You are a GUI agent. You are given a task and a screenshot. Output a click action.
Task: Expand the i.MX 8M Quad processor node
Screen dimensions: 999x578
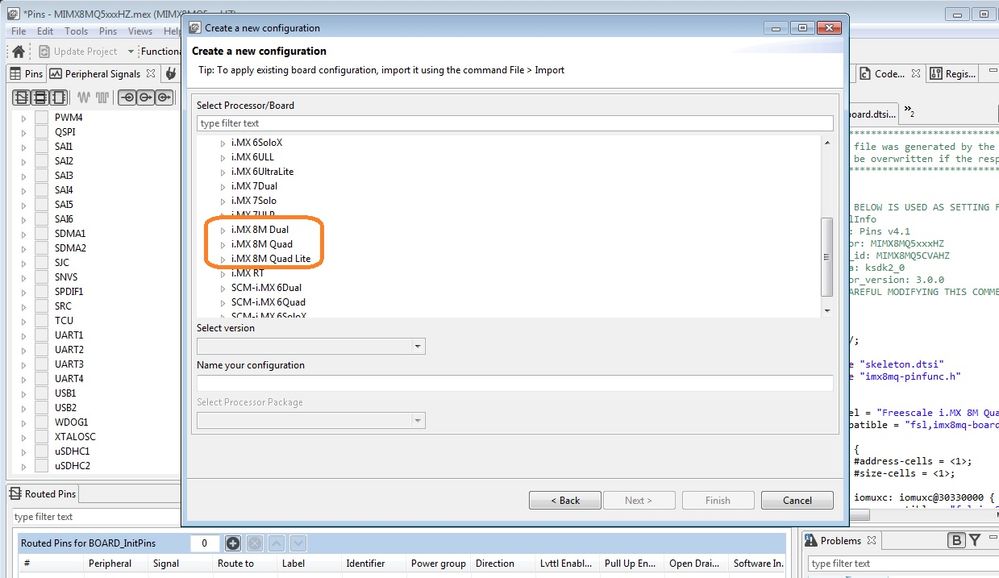[222, 245]
